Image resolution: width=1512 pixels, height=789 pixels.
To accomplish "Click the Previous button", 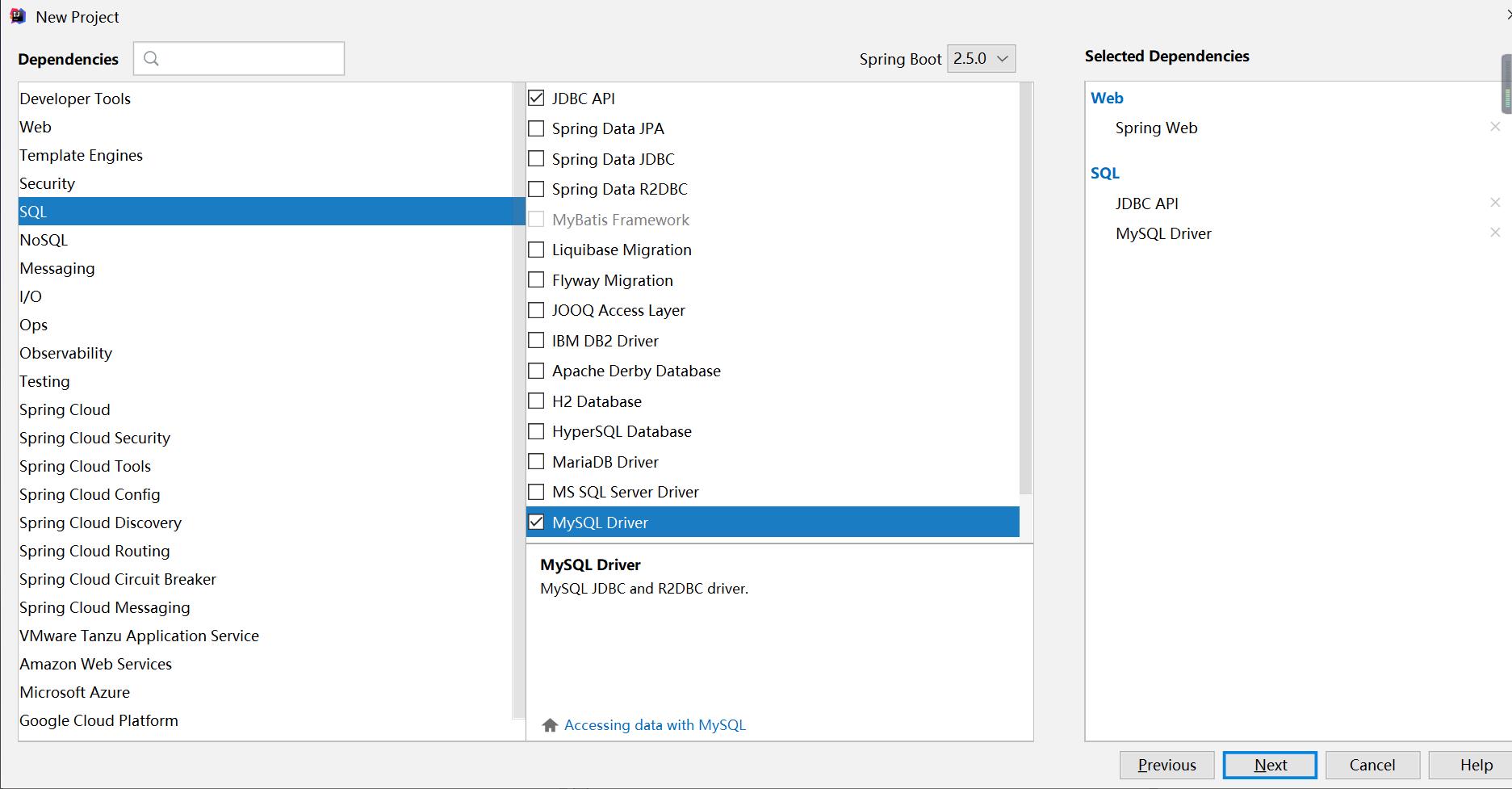I will 1166,765.
